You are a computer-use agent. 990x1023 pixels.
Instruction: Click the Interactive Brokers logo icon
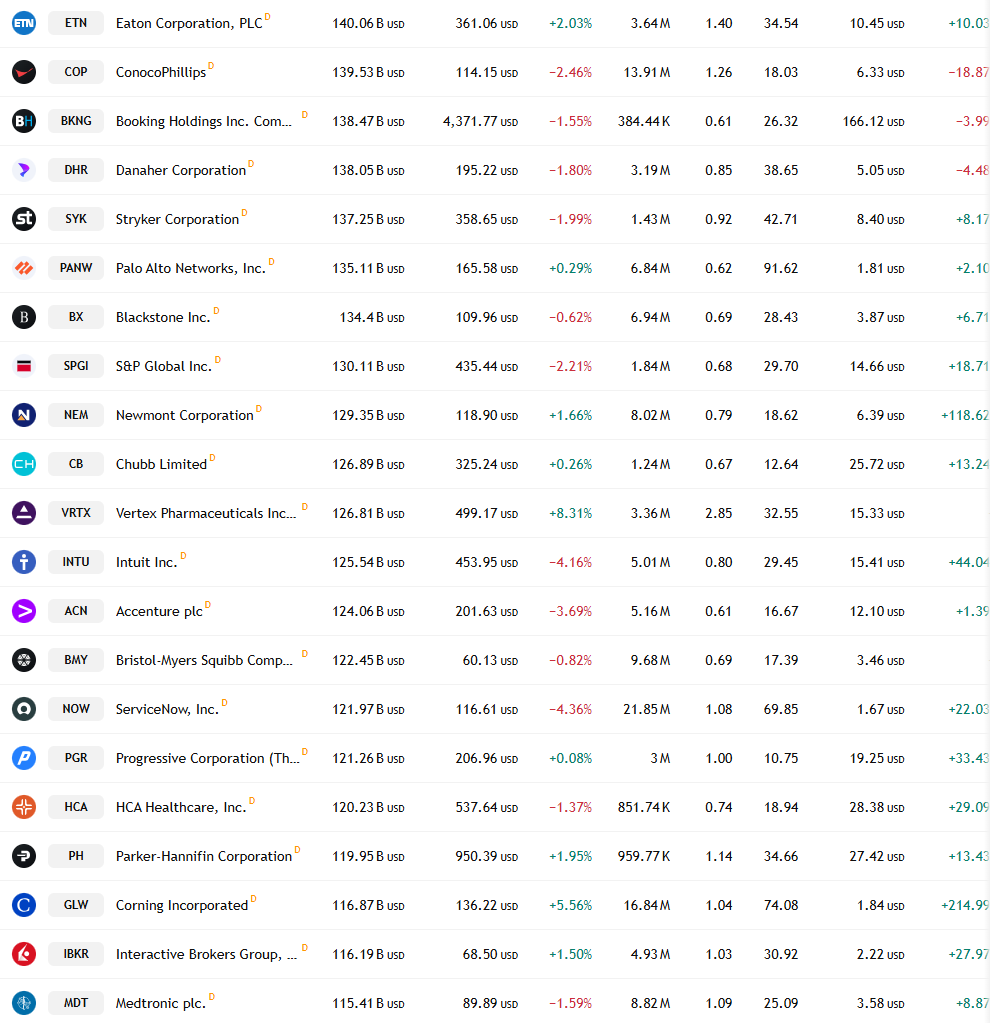pyautogui.click(x=24, y=954)
